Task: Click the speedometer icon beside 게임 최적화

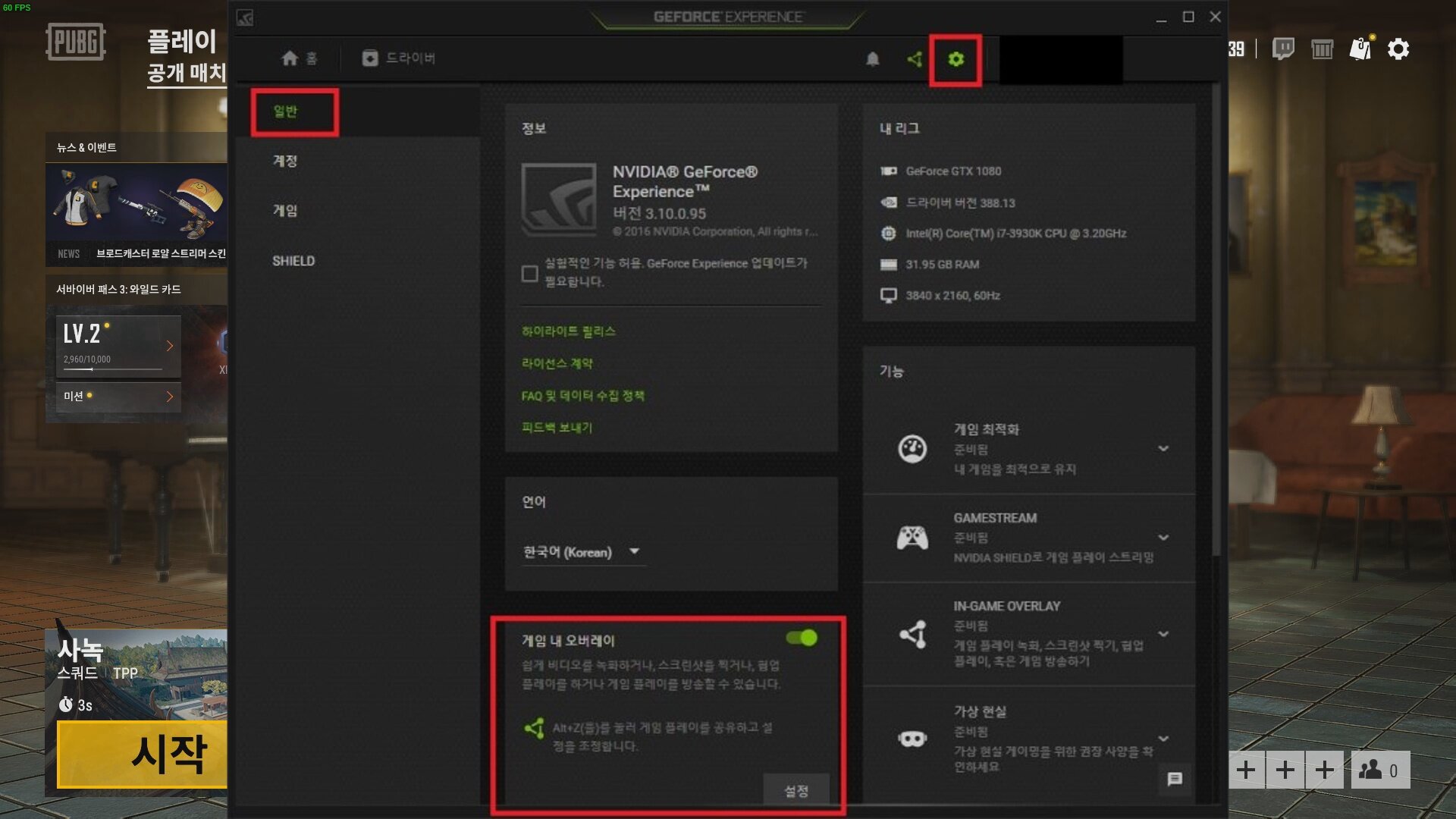Action: [x=912, y=449]
